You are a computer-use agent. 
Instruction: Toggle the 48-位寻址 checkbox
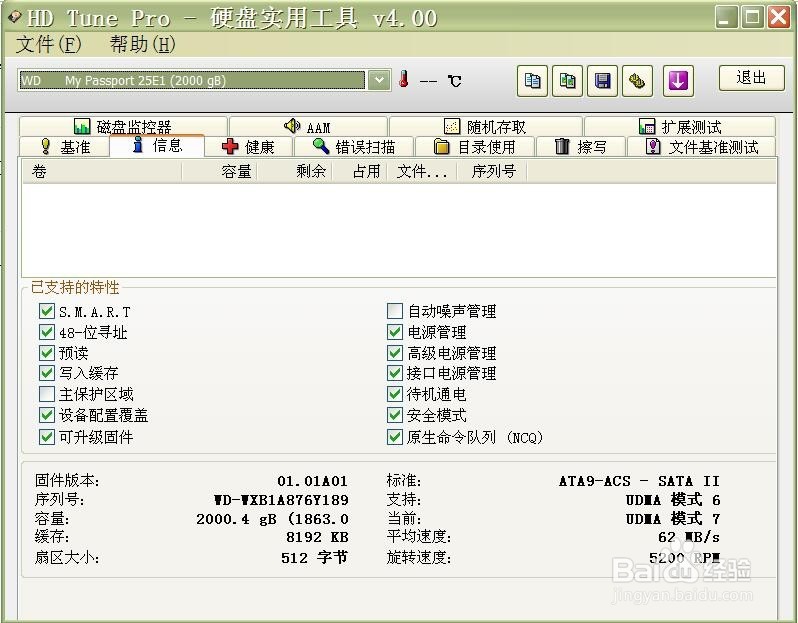click(47, 332)
